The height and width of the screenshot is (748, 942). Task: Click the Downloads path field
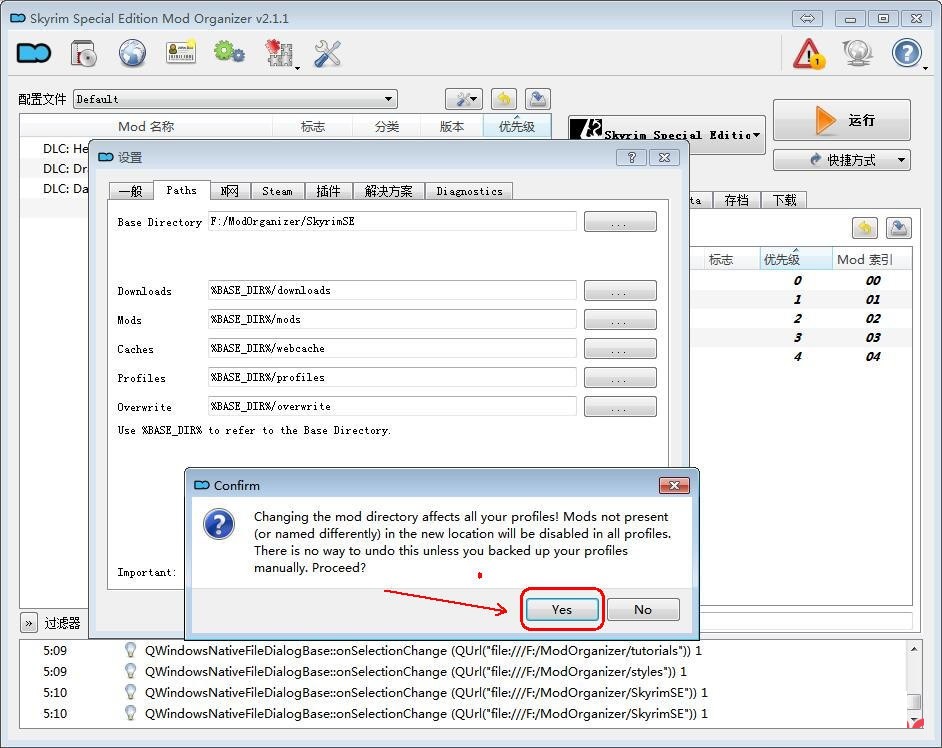[392, 290]
